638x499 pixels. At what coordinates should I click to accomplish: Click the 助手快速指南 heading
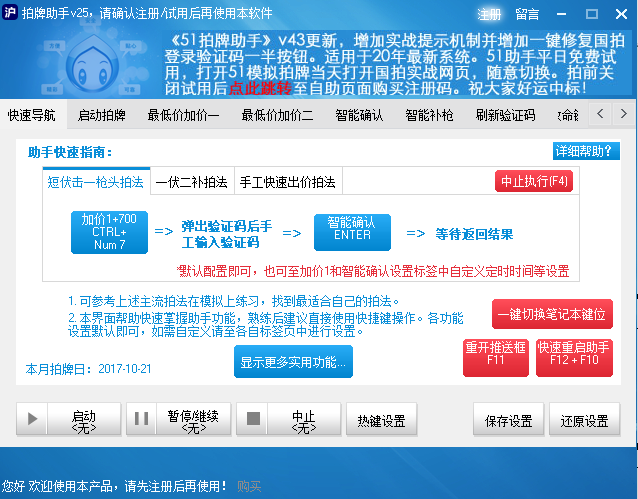pyautogui.click(x=70, y=152)
